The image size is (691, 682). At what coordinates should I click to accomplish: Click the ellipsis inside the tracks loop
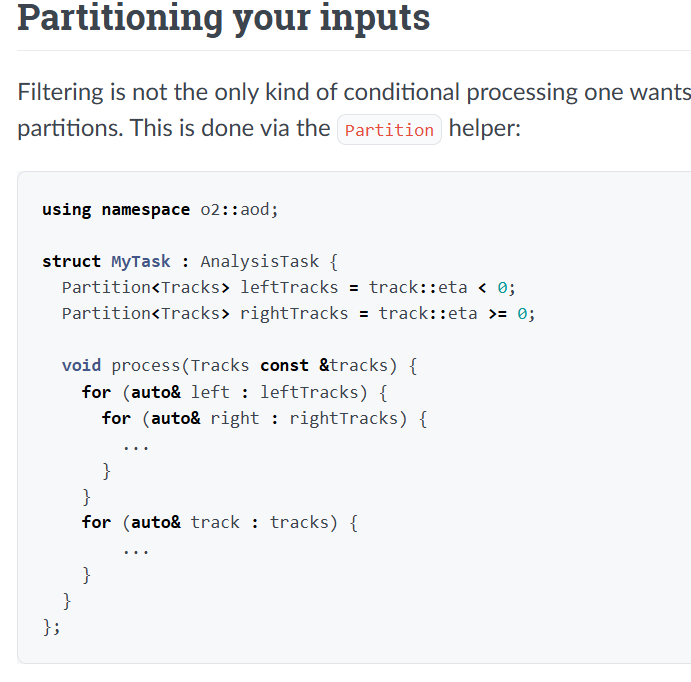[x=136, y=552]
